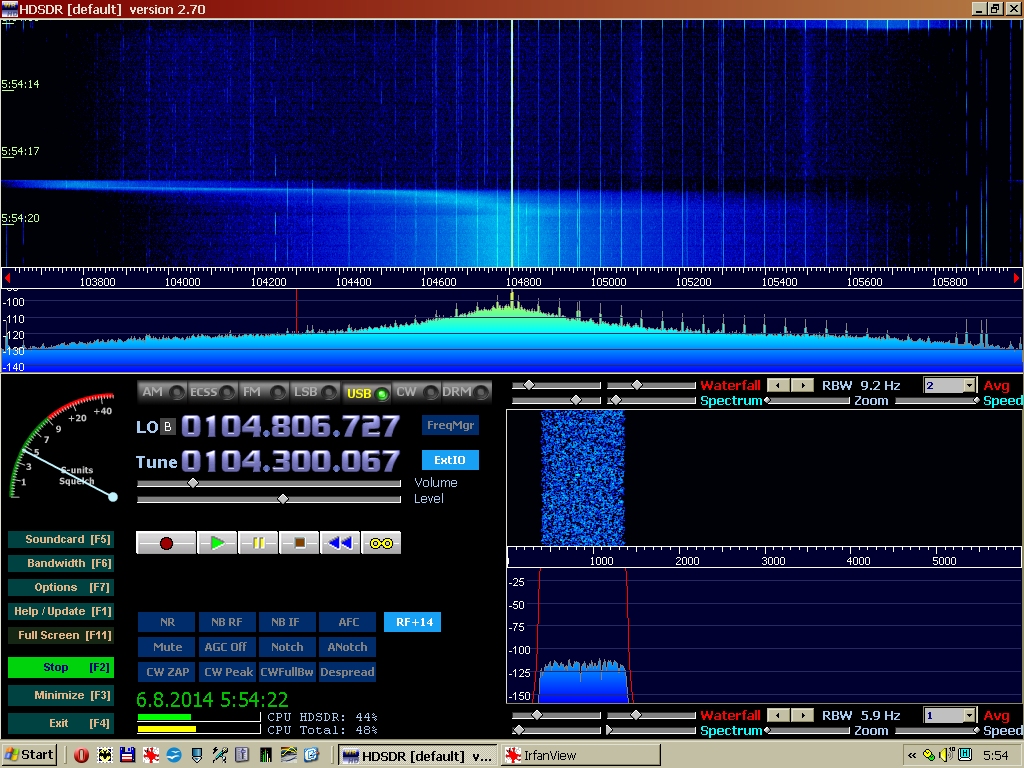The width and height of the screenshot is (1024, 768).
Task: Switch to IrfanView in the taskbar
Action: [581, 756]
